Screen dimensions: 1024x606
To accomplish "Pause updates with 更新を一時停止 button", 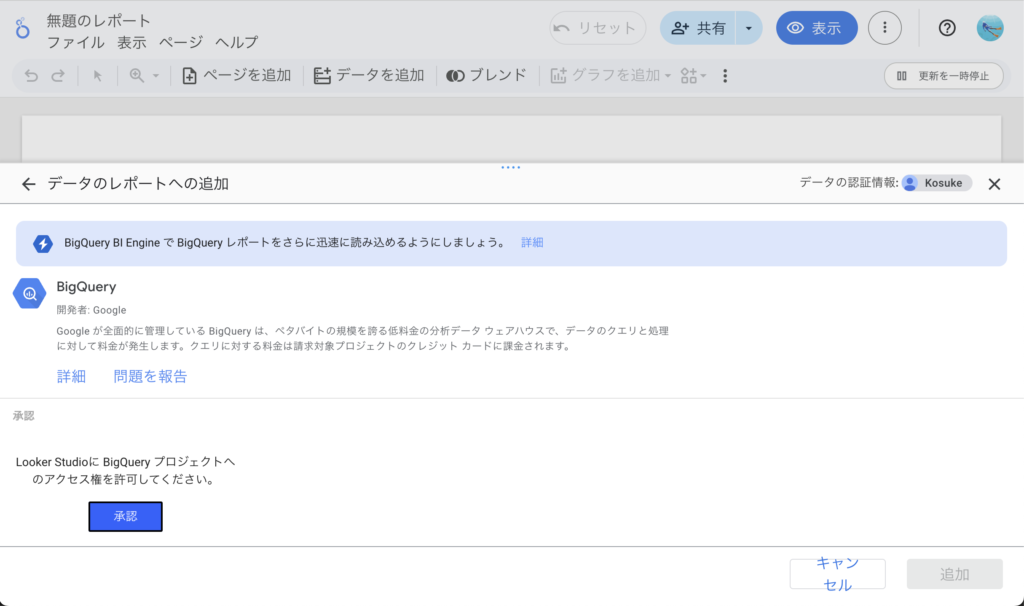I will point(943,76).
